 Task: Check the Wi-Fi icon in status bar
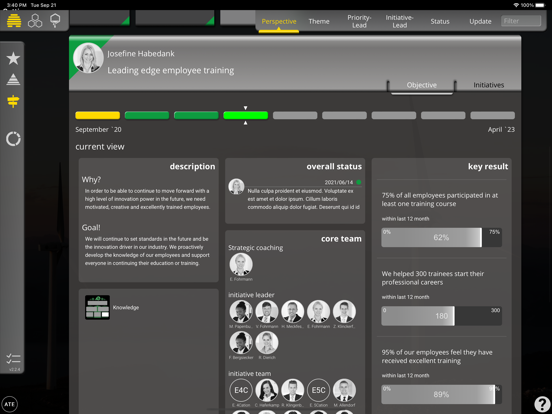(516, 5)
